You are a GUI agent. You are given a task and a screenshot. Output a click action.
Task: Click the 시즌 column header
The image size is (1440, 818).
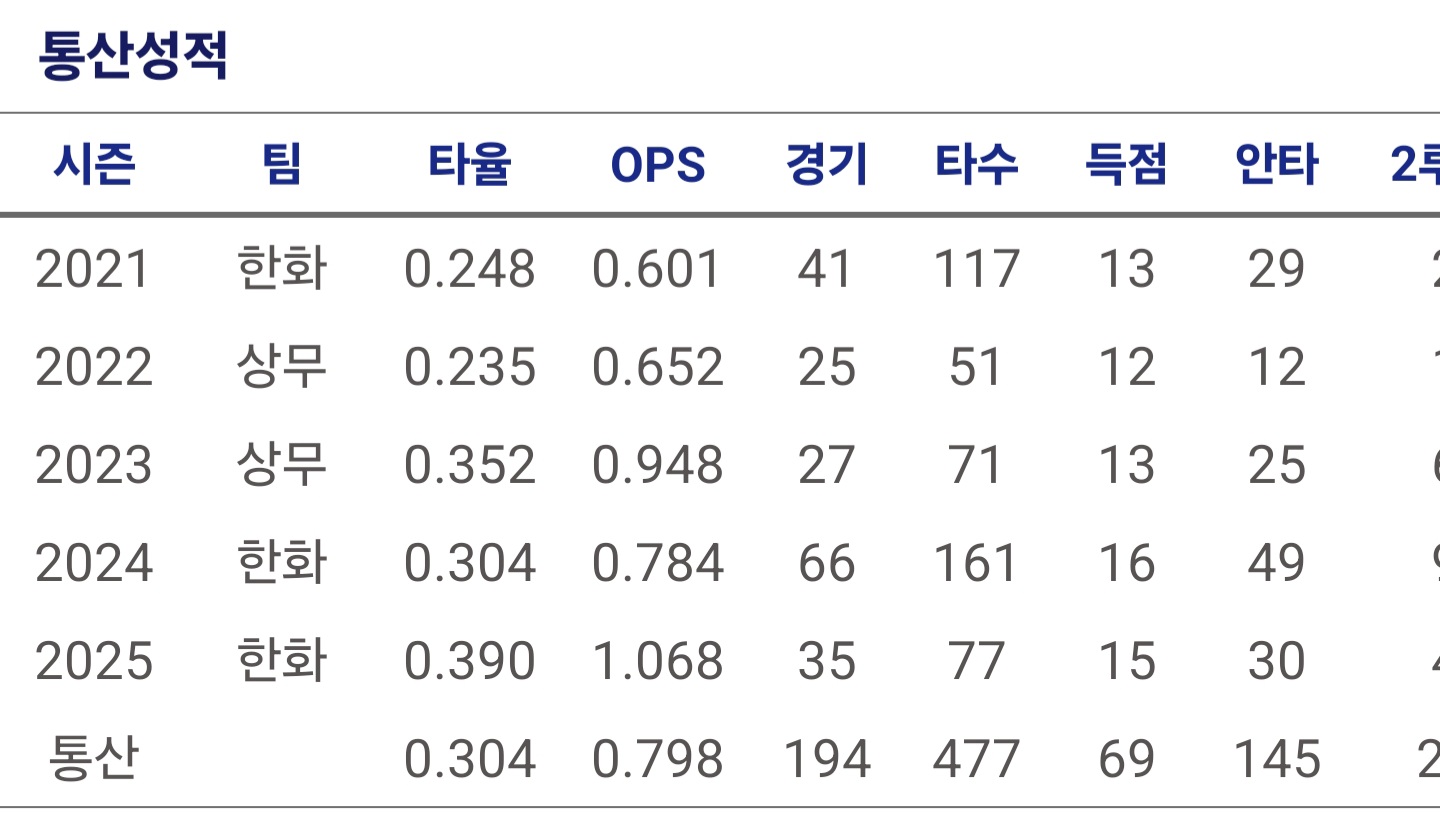pos(94,165)
